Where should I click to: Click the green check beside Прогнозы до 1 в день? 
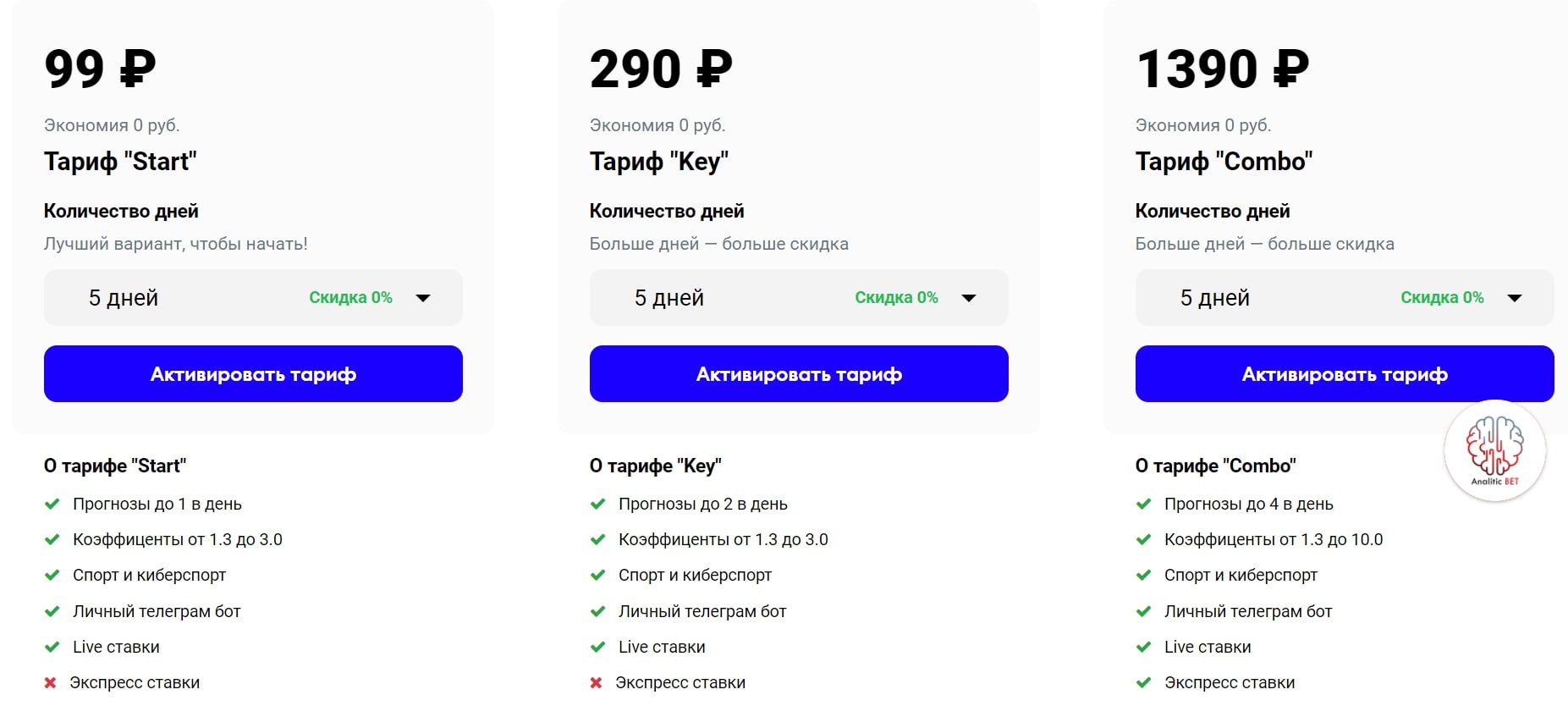click(52, 504)
